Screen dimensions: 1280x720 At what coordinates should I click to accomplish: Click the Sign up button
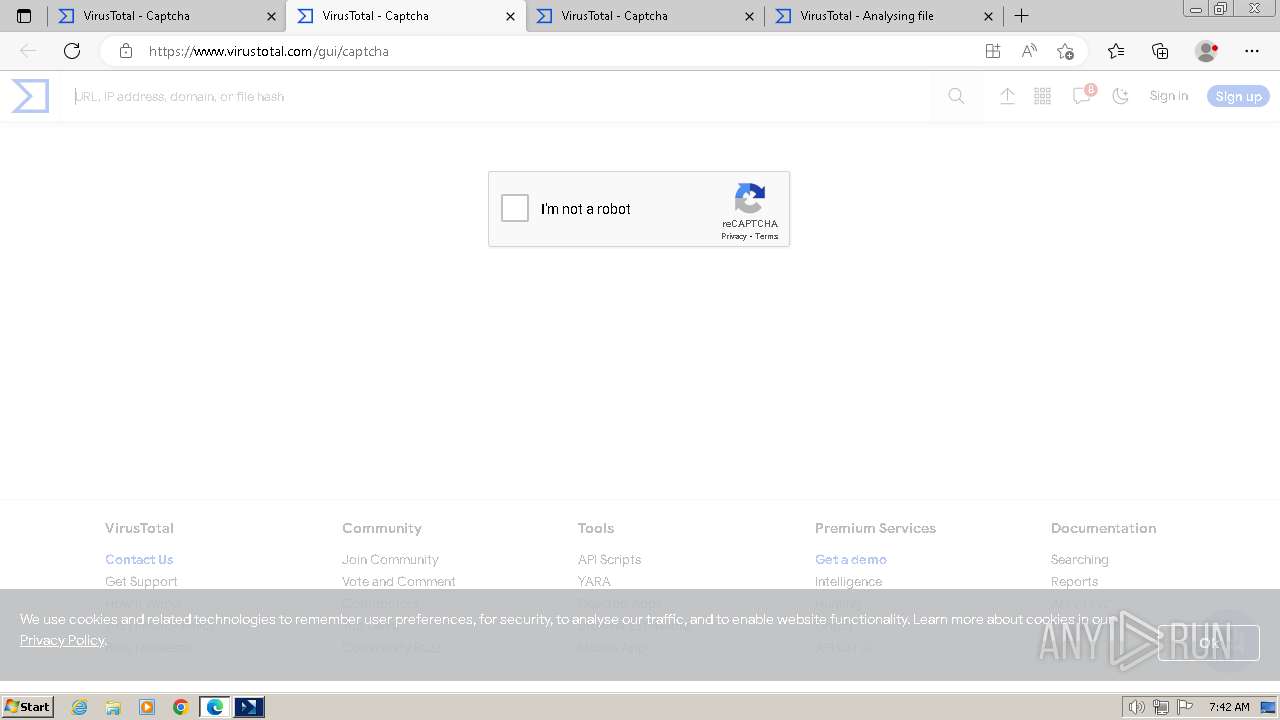(1238, 96)
